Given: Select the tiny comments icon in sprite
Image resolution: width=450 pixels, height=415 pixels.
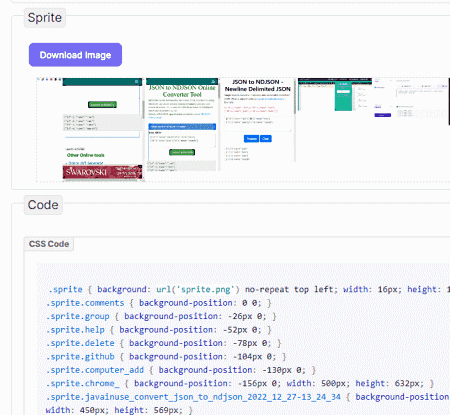Looking at the screenshot, I should click(38, 79).
